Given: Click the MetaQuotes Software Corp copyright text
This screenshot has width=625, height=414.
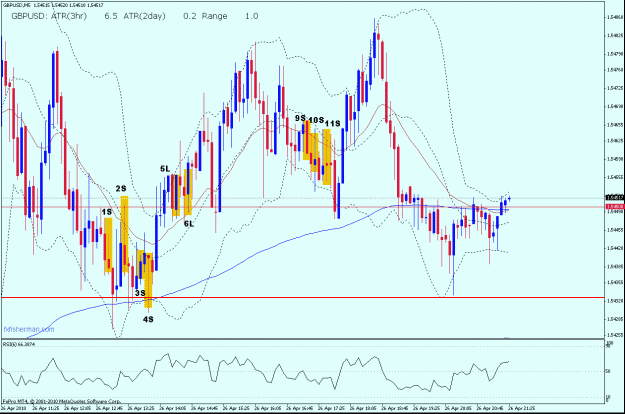Looking at the screenshot, I should (62, 401).
